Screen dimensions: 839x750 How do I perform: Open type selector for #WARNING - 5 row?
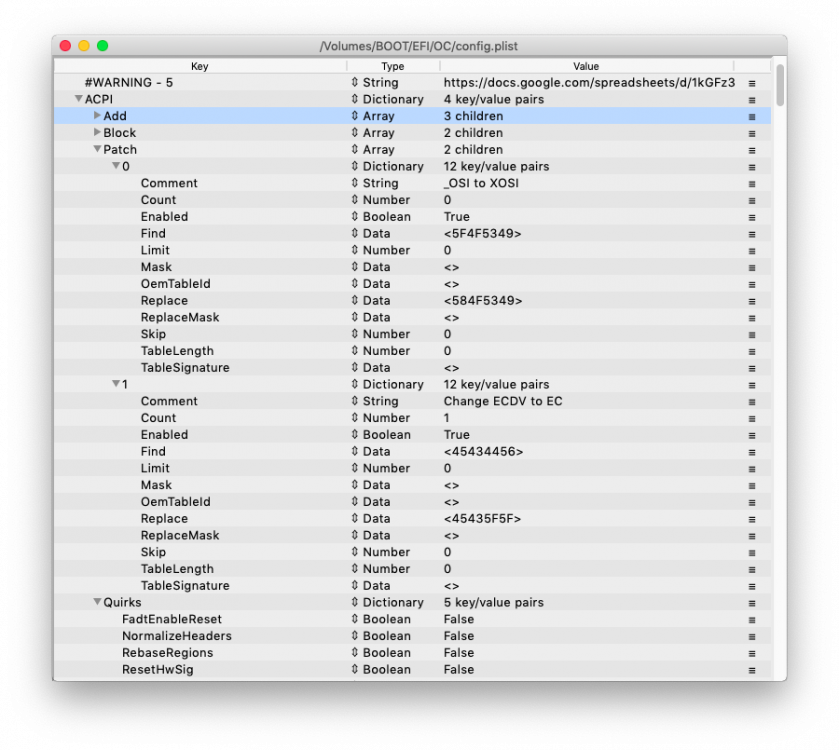coord(354,82)
